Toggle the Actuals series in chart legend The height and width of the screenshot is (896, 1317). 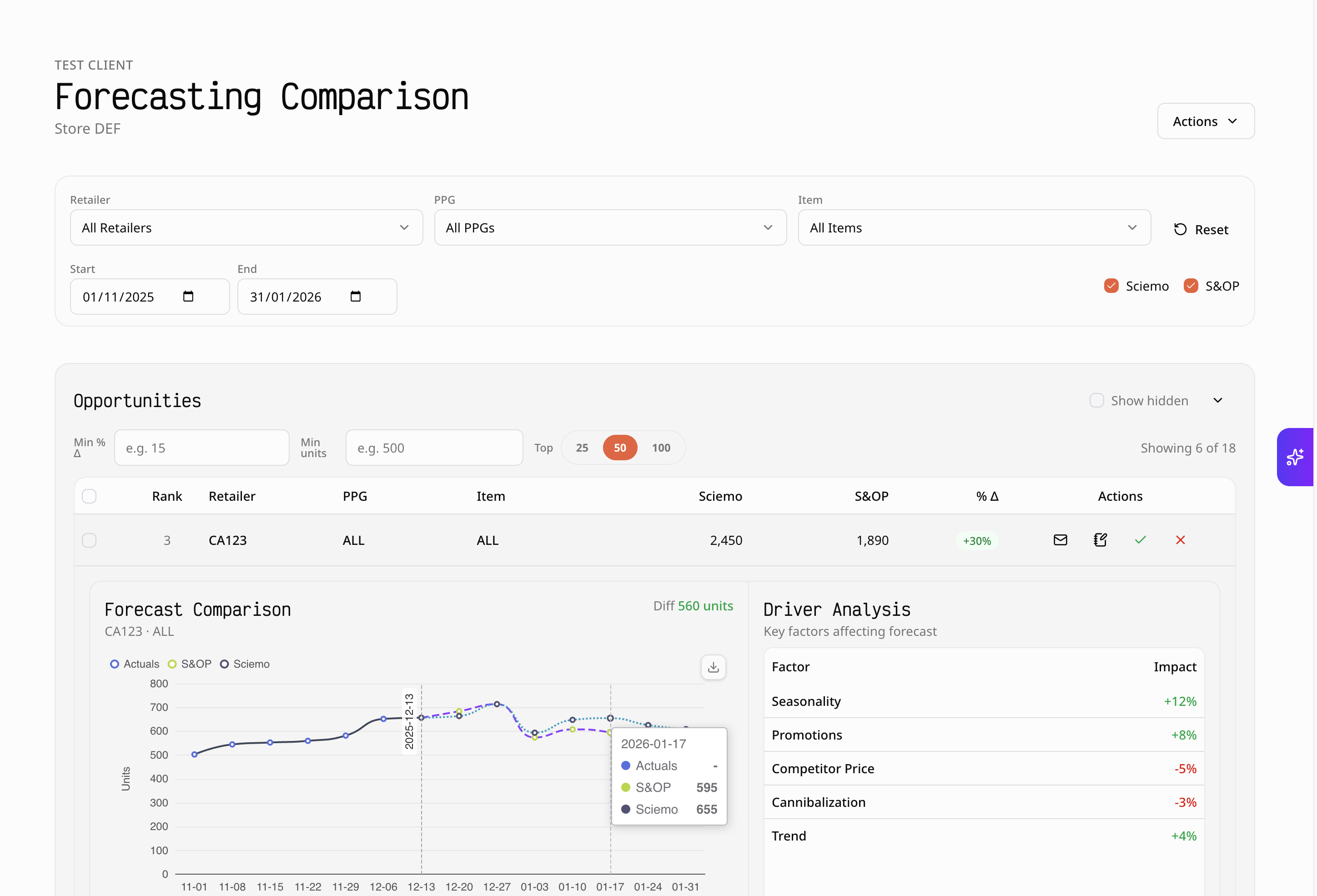tap(135, 664)
